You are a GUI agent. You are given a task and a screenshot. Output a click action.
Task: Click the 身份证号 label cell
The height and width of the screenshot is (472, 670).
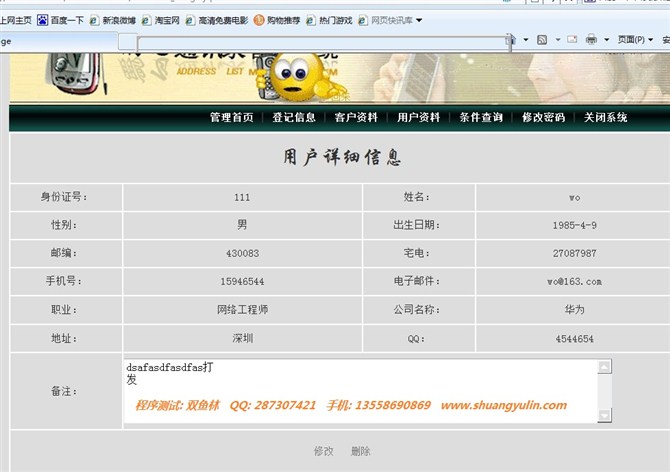click(66, 197)
